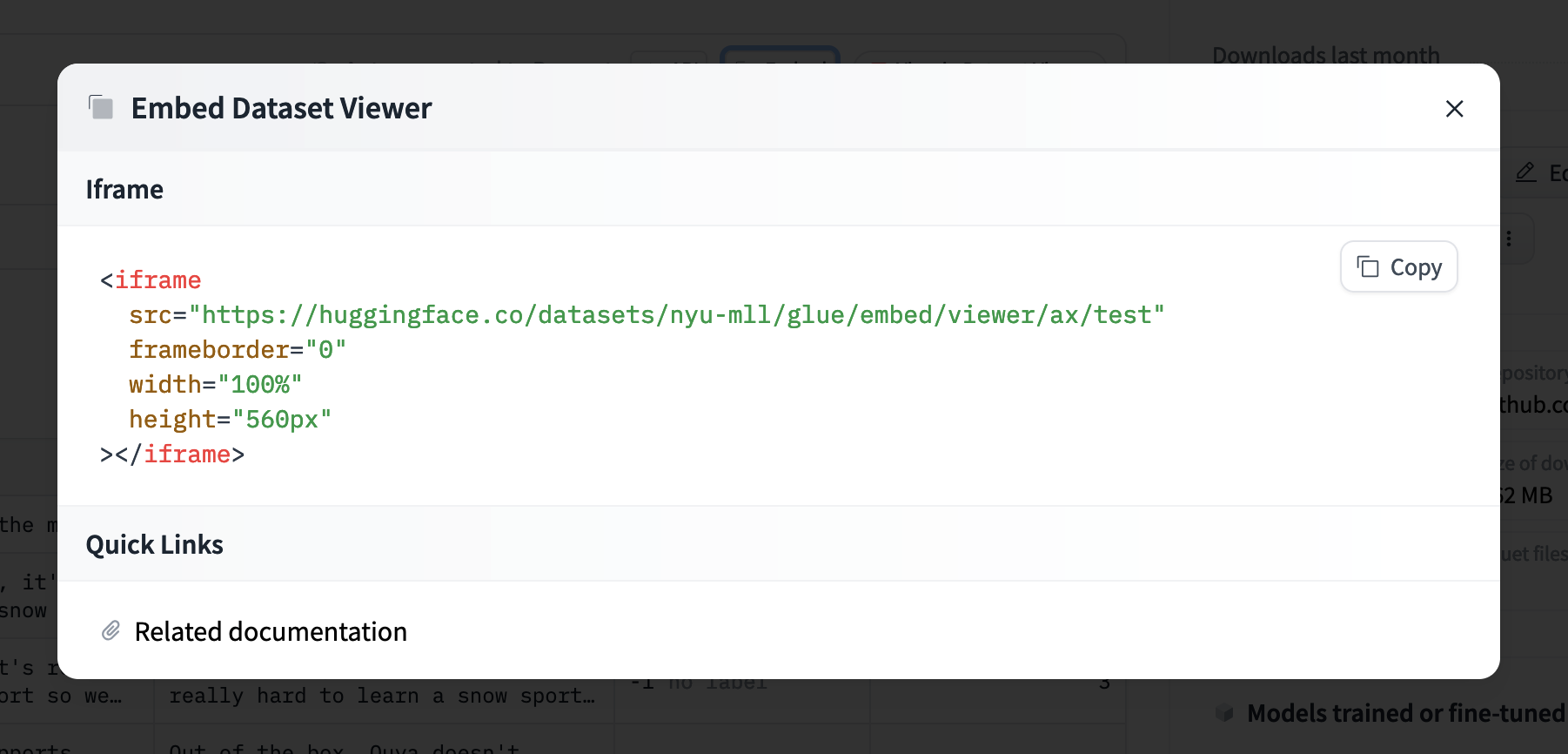1568x754 pixels.
Task: Click the "really hard to learn a snow sport" cell
Action: [x=382, y=696]
